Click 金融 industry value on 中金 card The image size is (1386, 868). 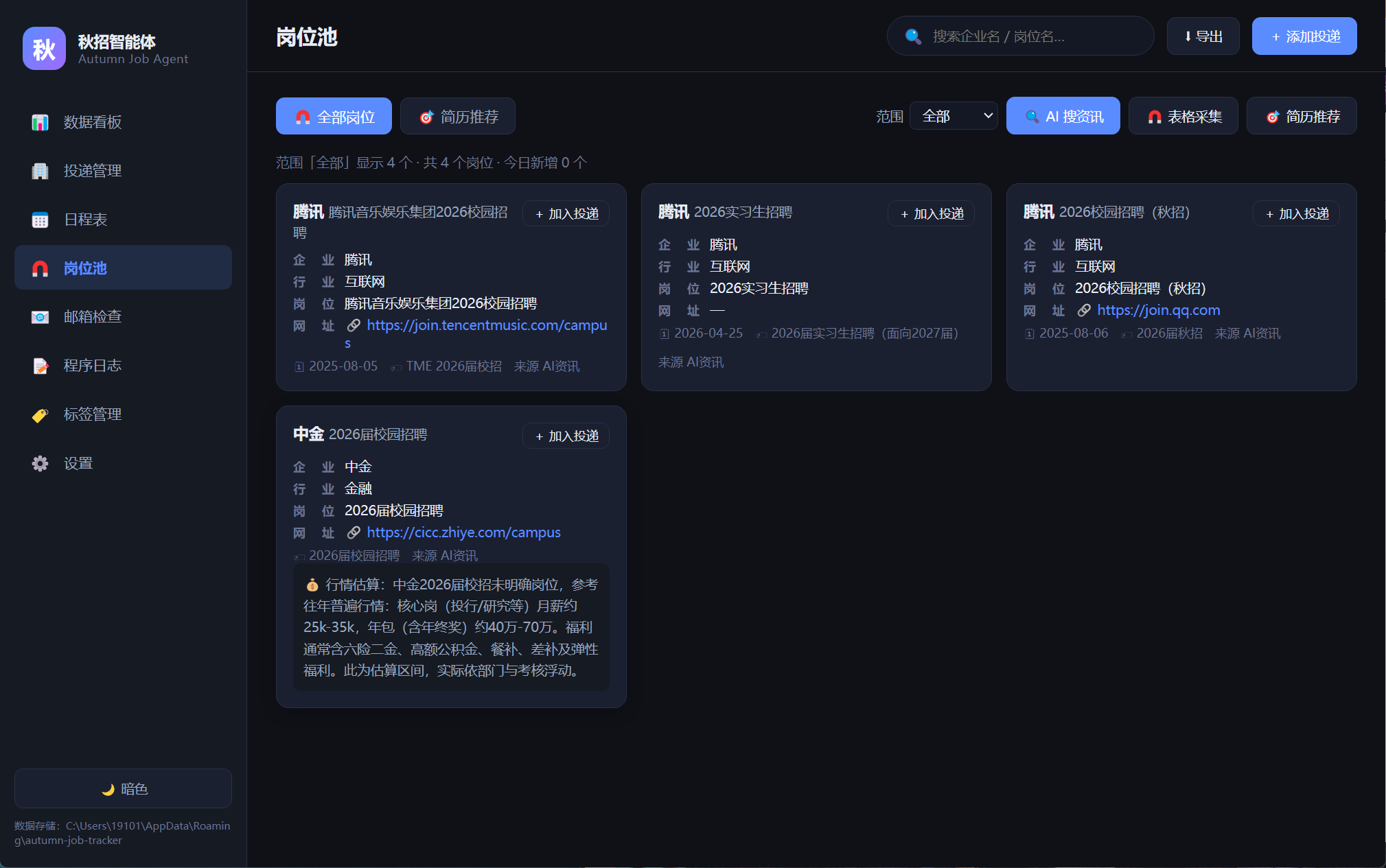[x=358, y=489]
